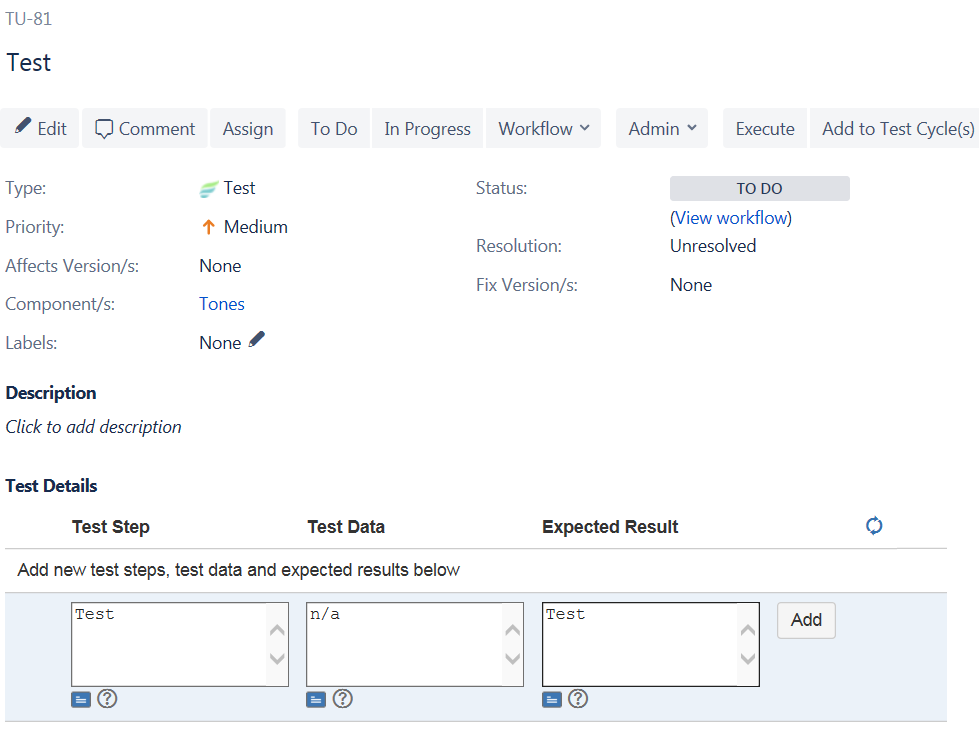The width and height of the screenshot is (979, 733).
Task: Click the Affects Version/s None value
Action: coord(220,266)
